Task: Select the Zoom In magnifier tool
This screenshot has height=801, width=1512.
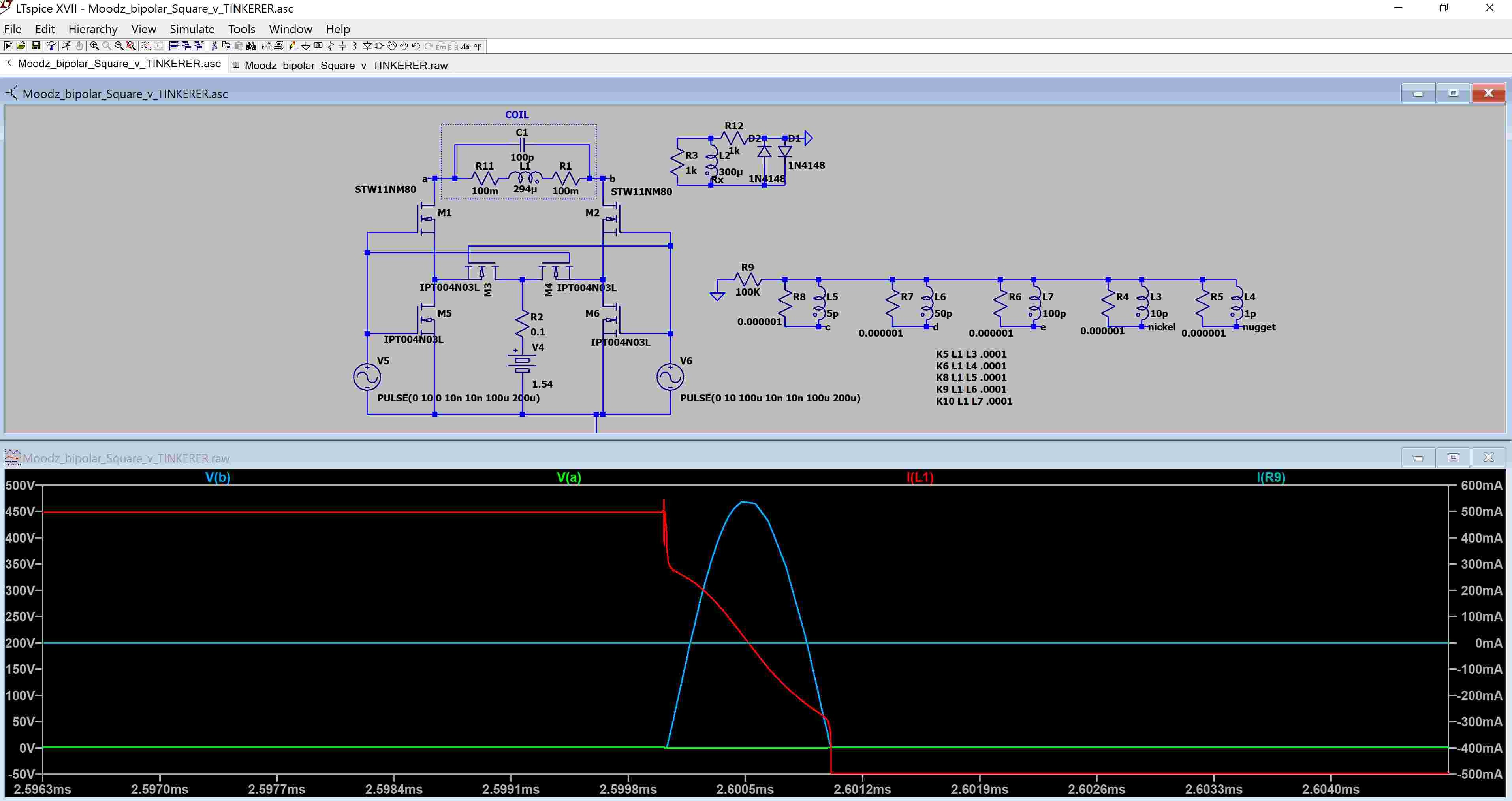Action: [x=94, y=46]
